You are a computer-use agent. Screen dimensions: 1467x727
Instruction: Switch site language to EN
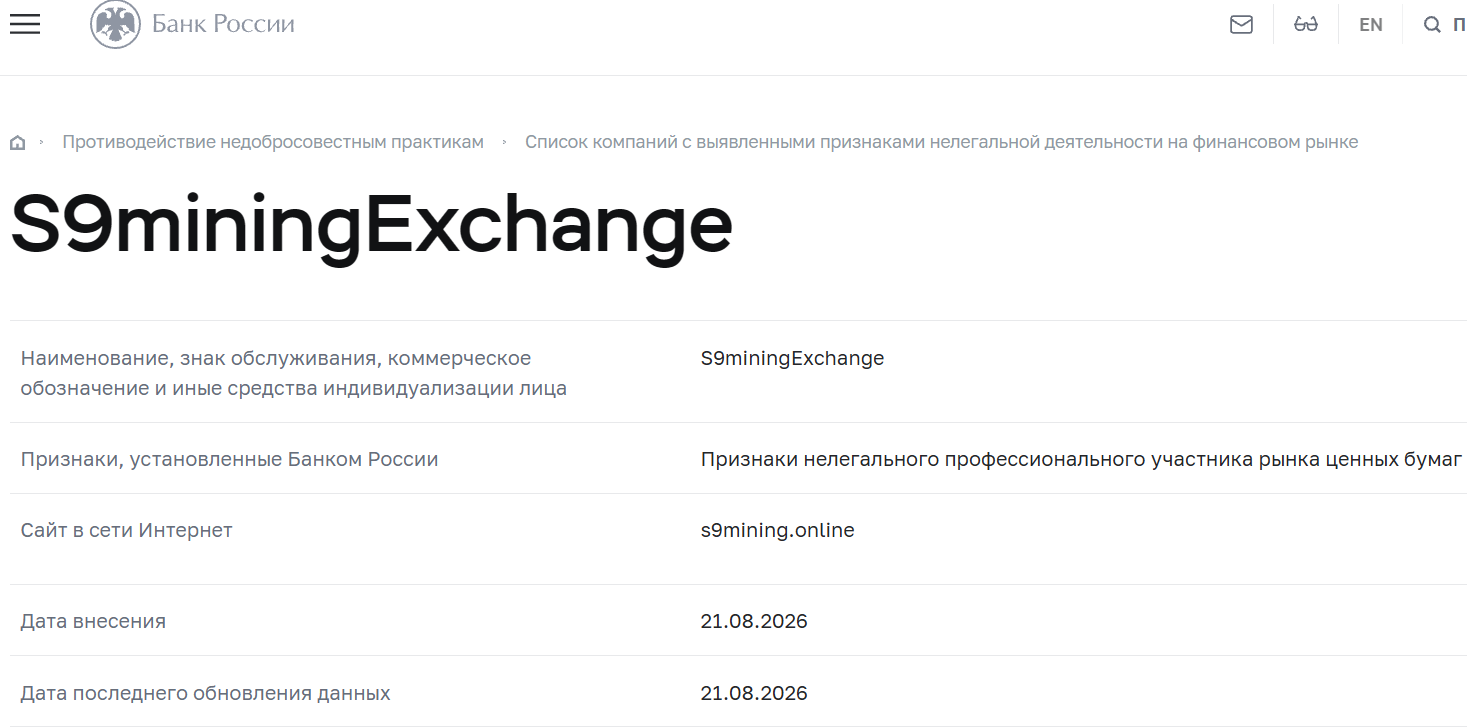1371,25
